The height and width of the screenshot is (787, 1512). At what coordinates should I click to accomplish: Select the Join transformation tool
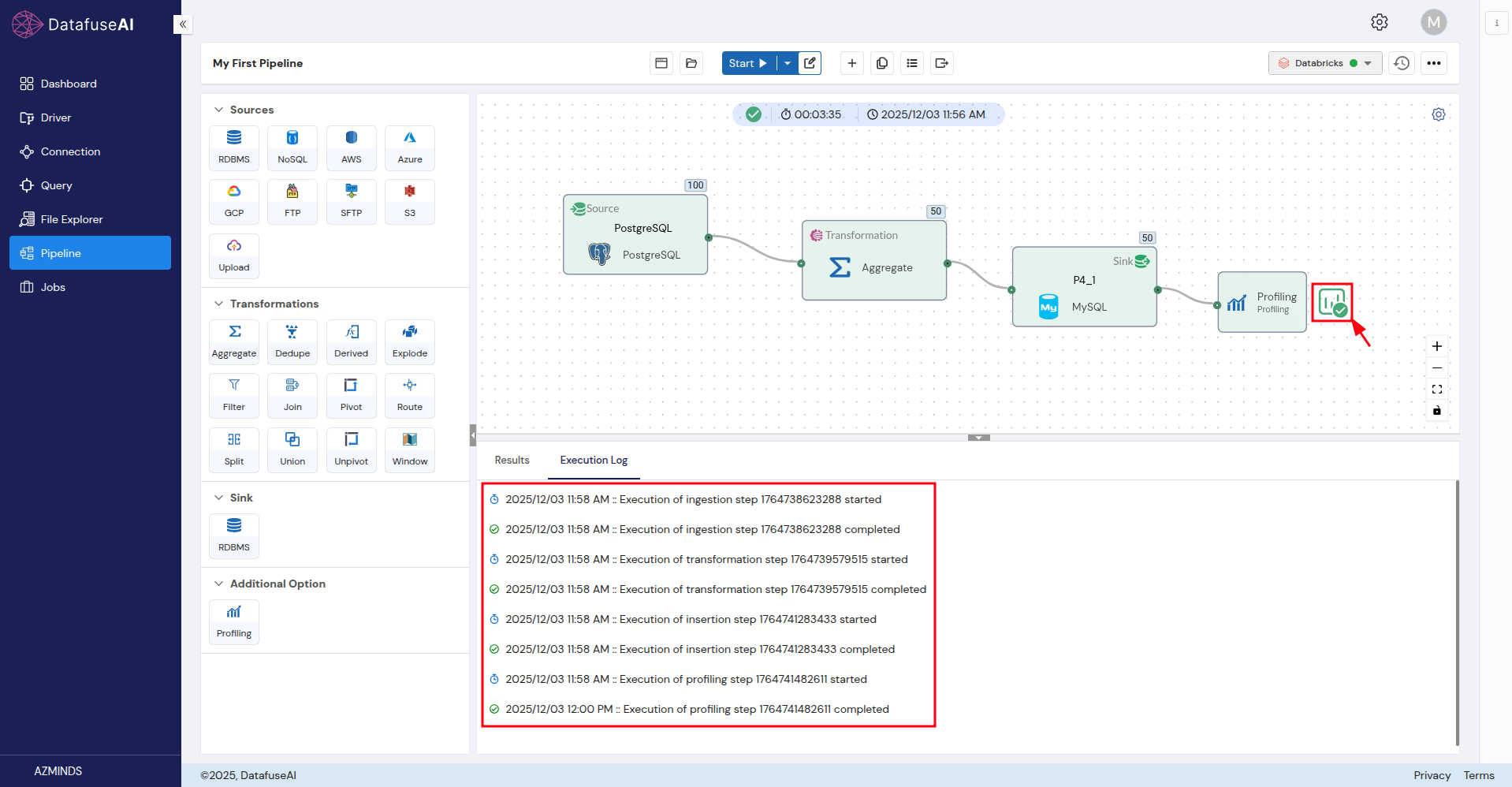292,395
